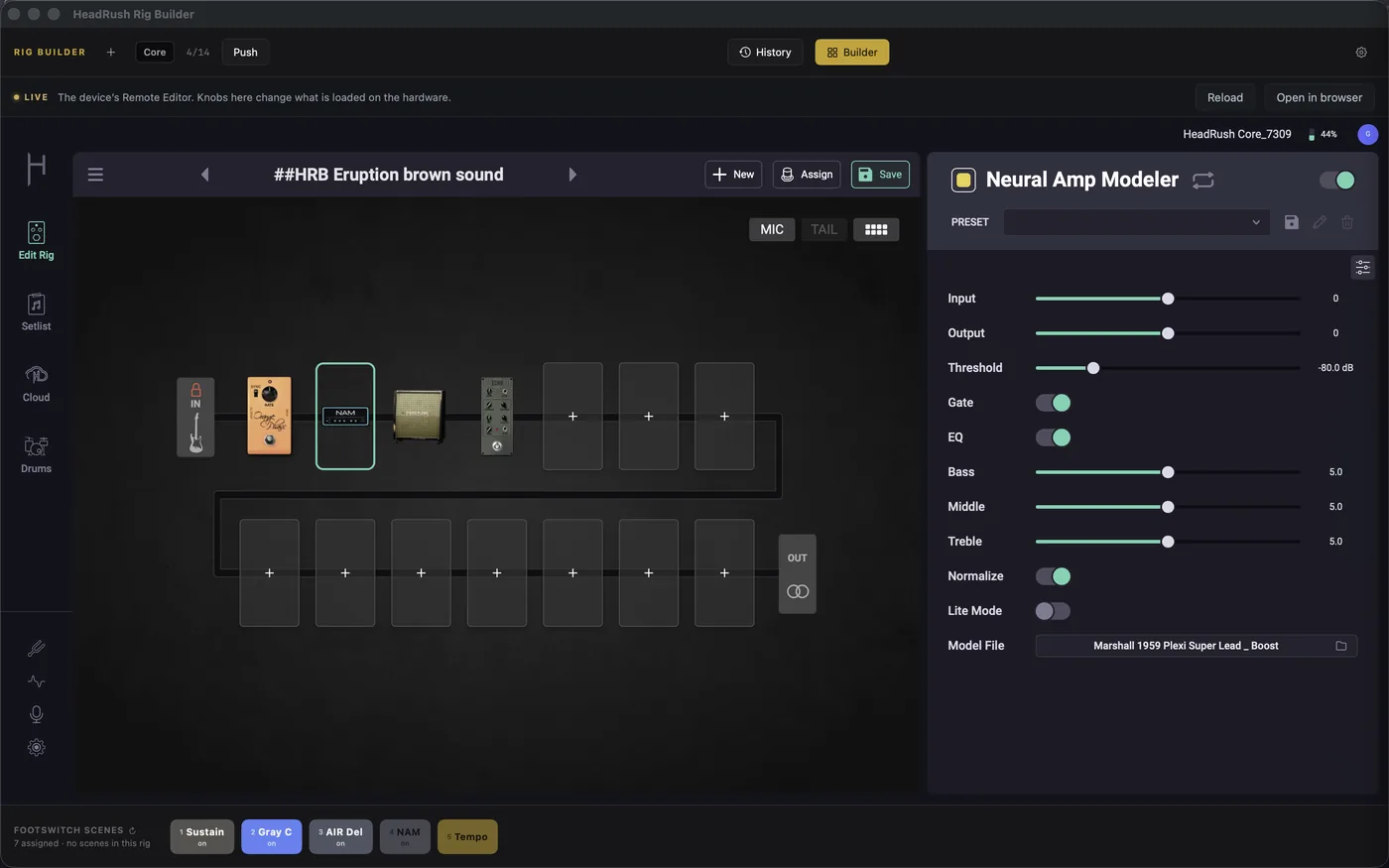Enable Lite Mode switch
The width and height of the screenshot is (1389, 868).
(x=1053, y=611)
